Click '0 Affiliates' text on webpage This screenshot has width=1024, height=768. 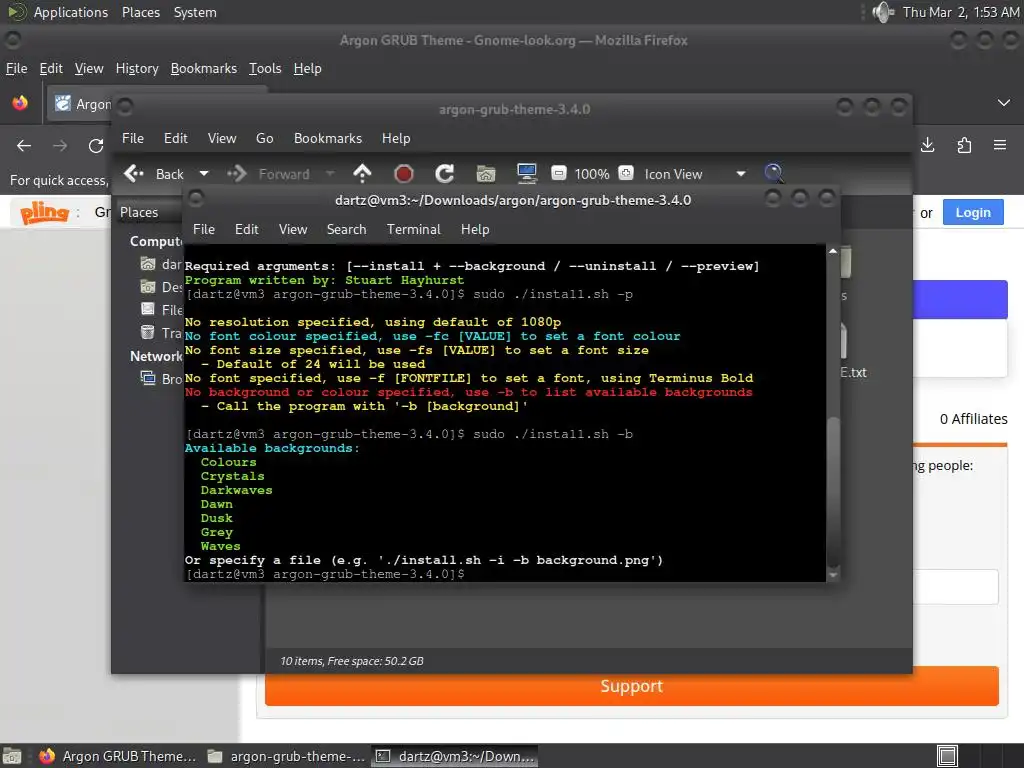973,419
